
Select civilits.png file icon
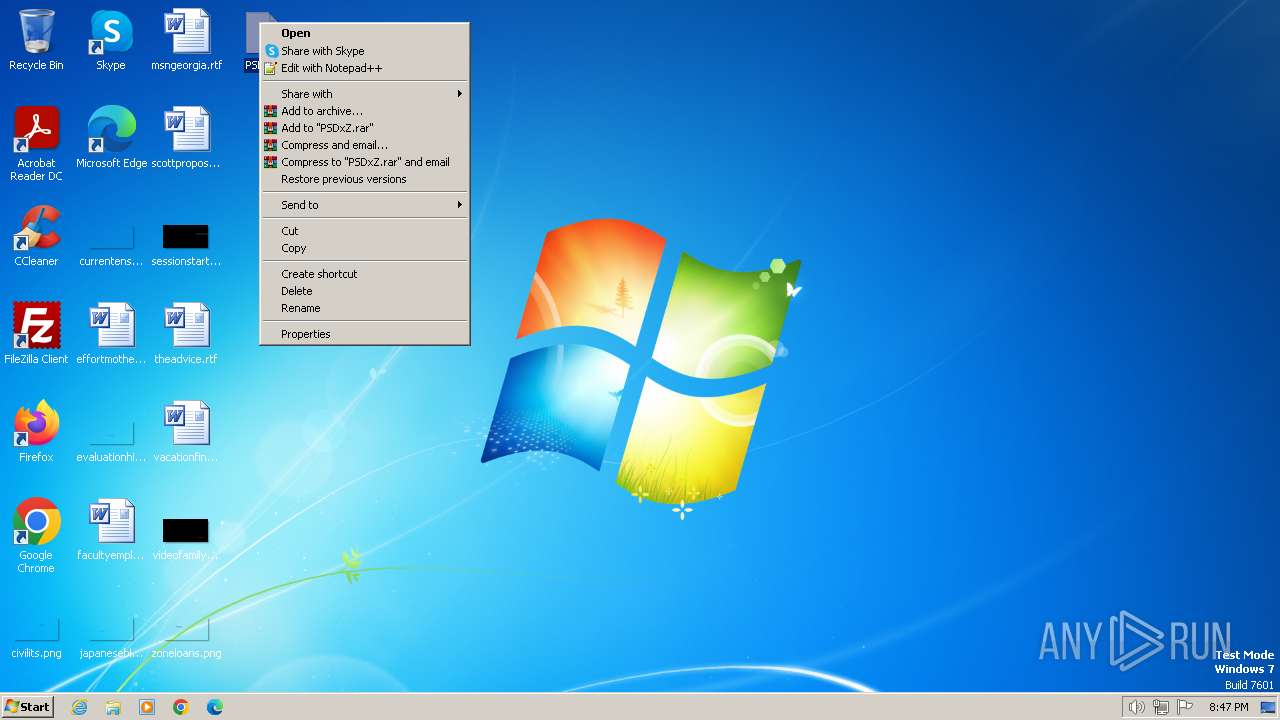point(36,638)
